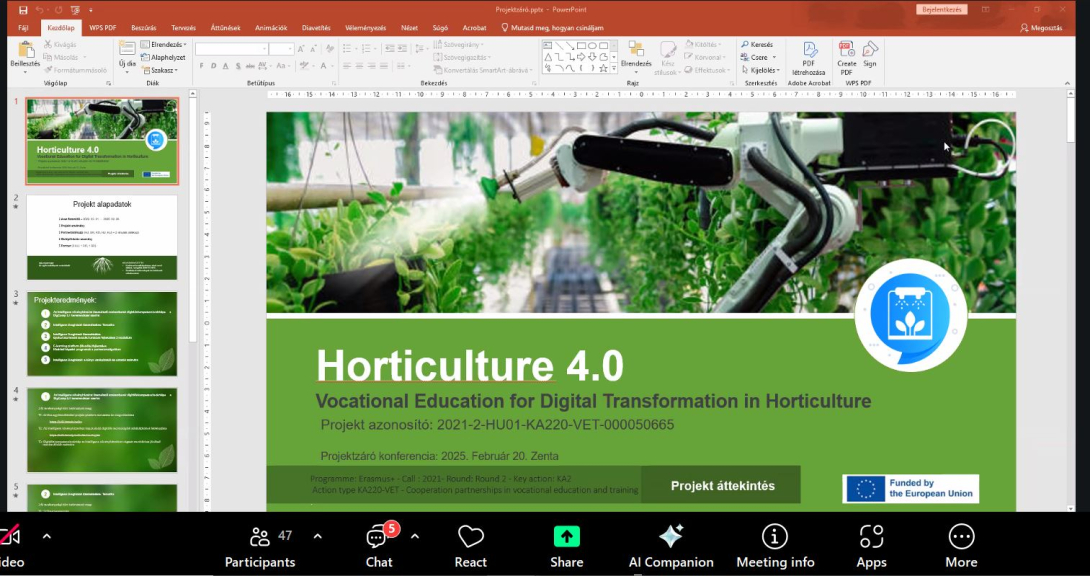Expand the Elrendezés layout dropdown
The height and width of the screenshot is (576, 1090).
point(166,45)
